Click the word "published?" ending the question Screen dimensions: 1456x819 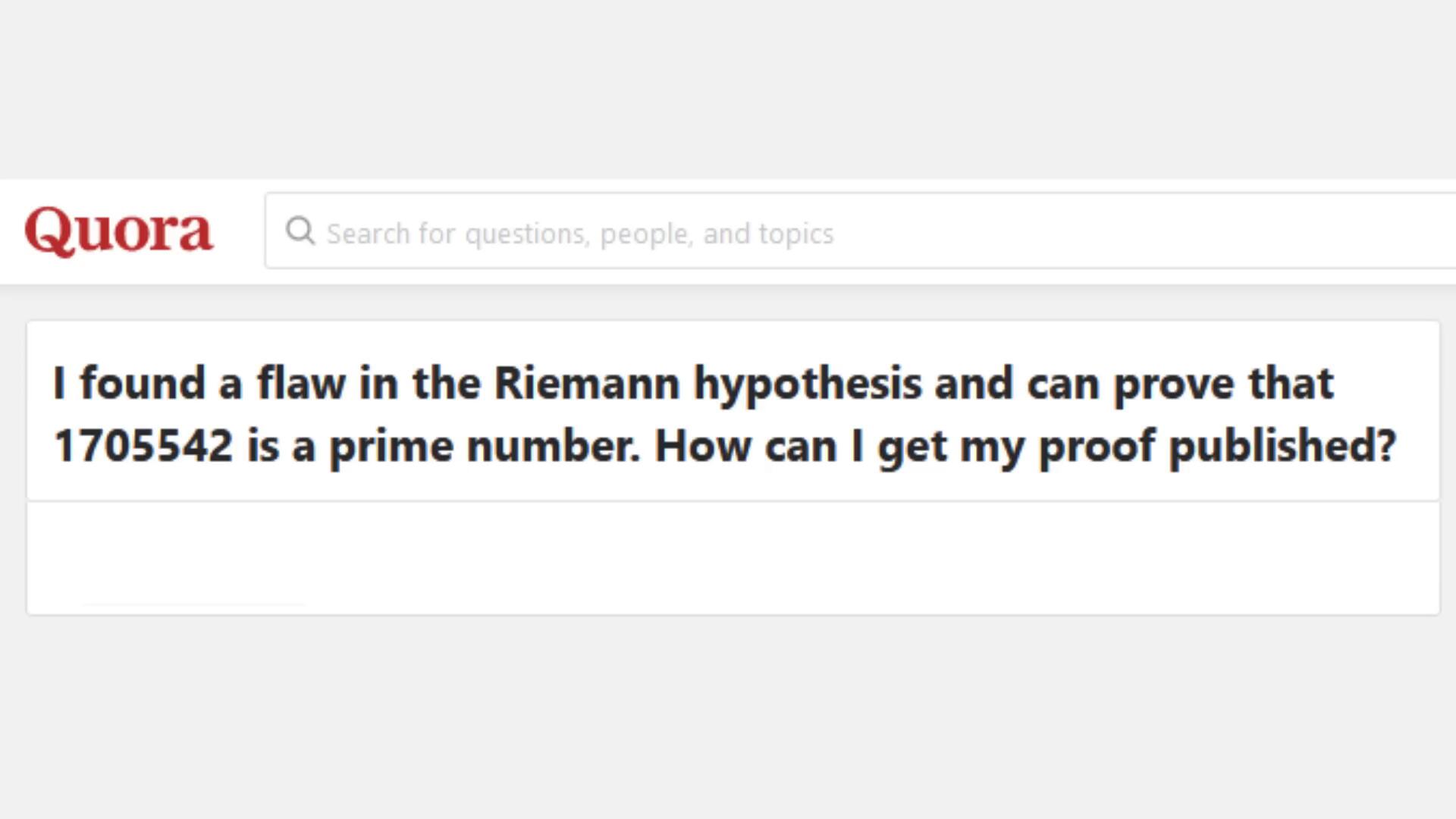[1282, 446]
